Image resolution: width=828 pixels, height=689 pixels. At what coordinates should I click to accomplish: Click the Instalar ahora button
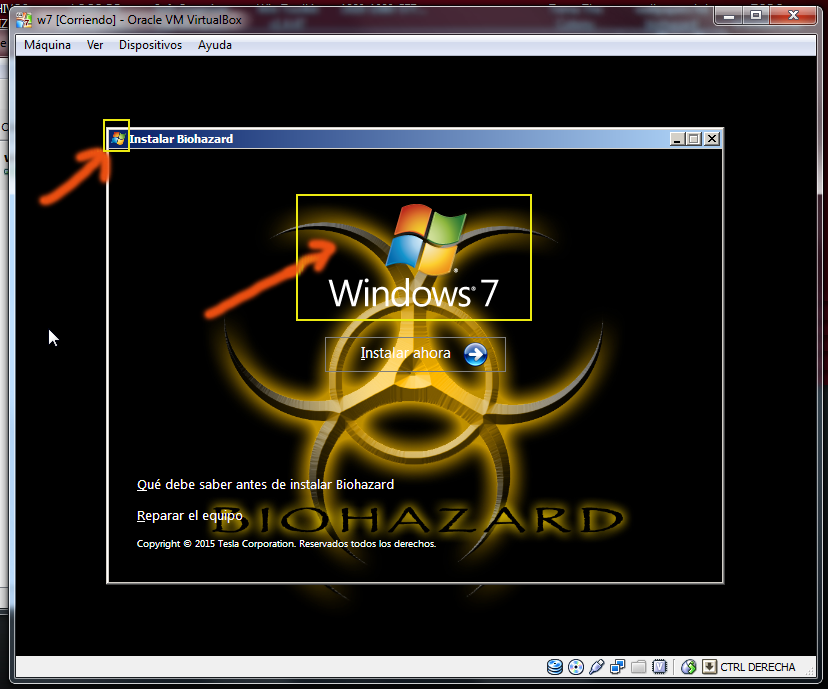coord(415,354)
